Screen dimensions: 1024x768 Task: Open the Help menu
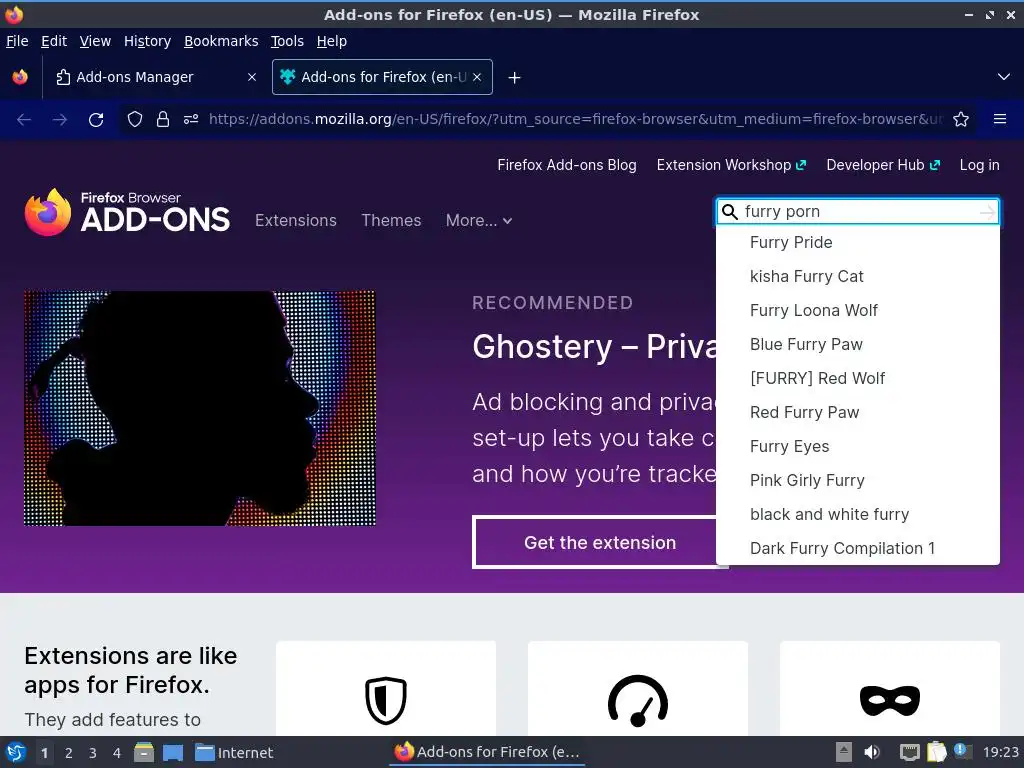[x=332, y=41]
